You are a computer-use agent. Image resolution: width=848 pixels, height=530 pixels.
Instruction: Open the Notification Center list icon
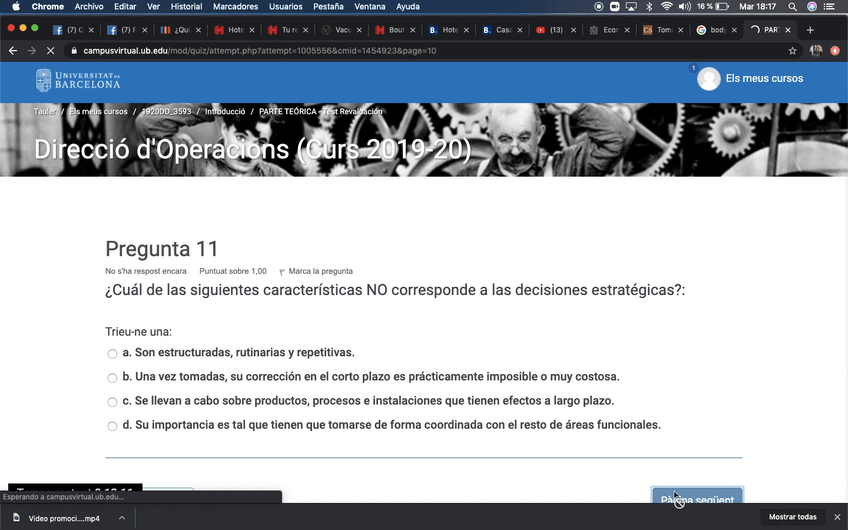(x=829, y=6)
